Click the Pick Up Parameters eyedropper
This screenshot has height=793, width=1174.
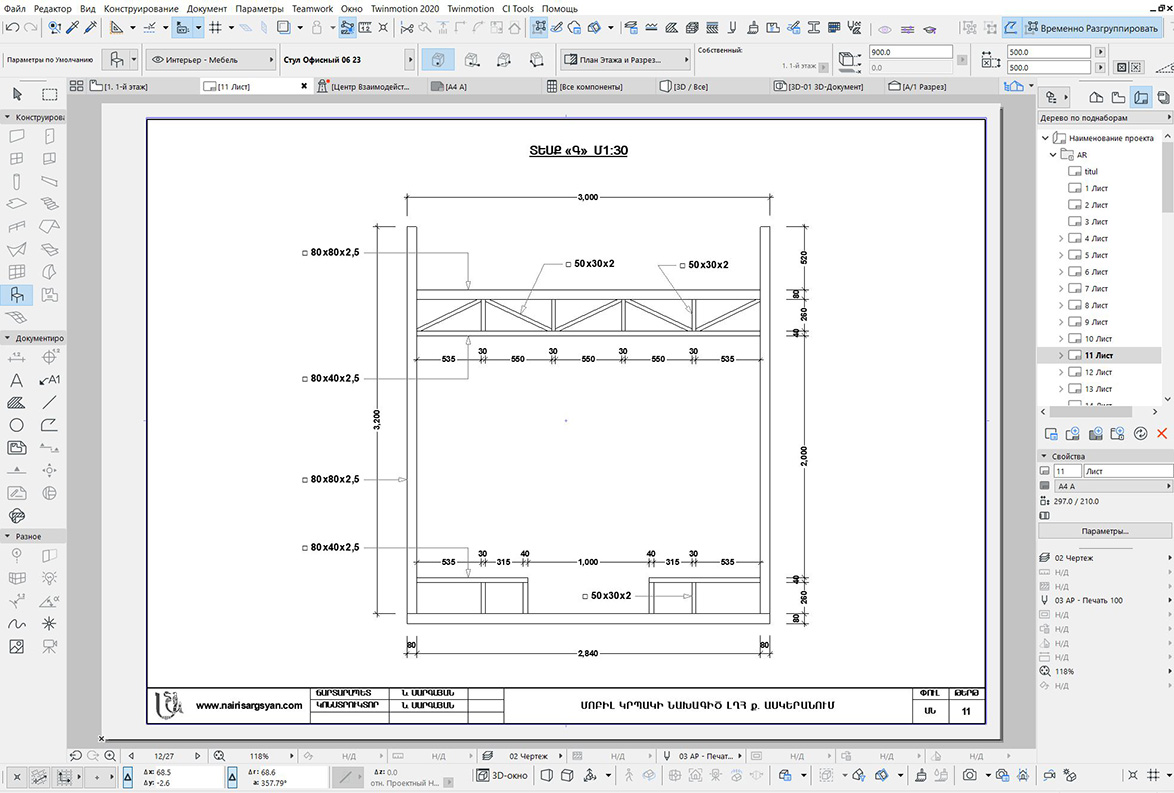pyautogui.click(x=73, y=28)
